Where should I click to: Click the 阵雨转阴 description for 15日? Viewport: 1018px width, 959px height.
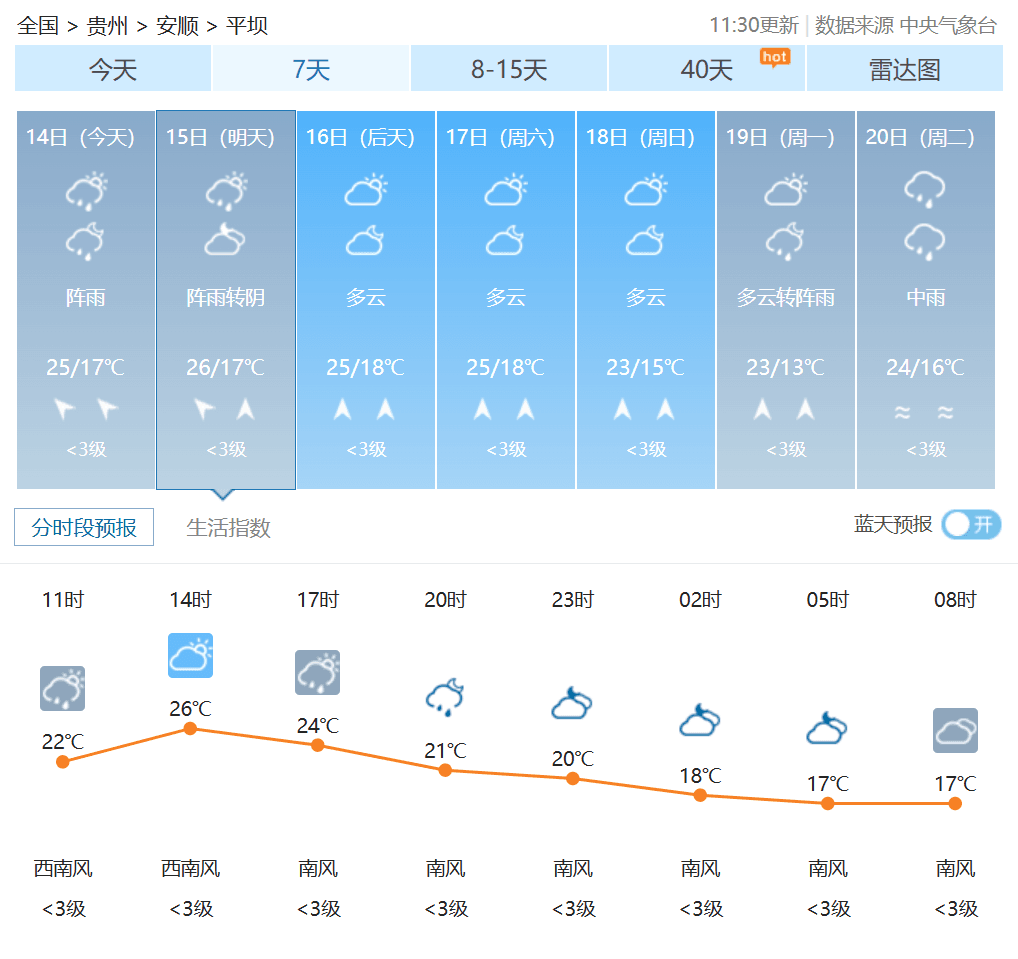225,297
